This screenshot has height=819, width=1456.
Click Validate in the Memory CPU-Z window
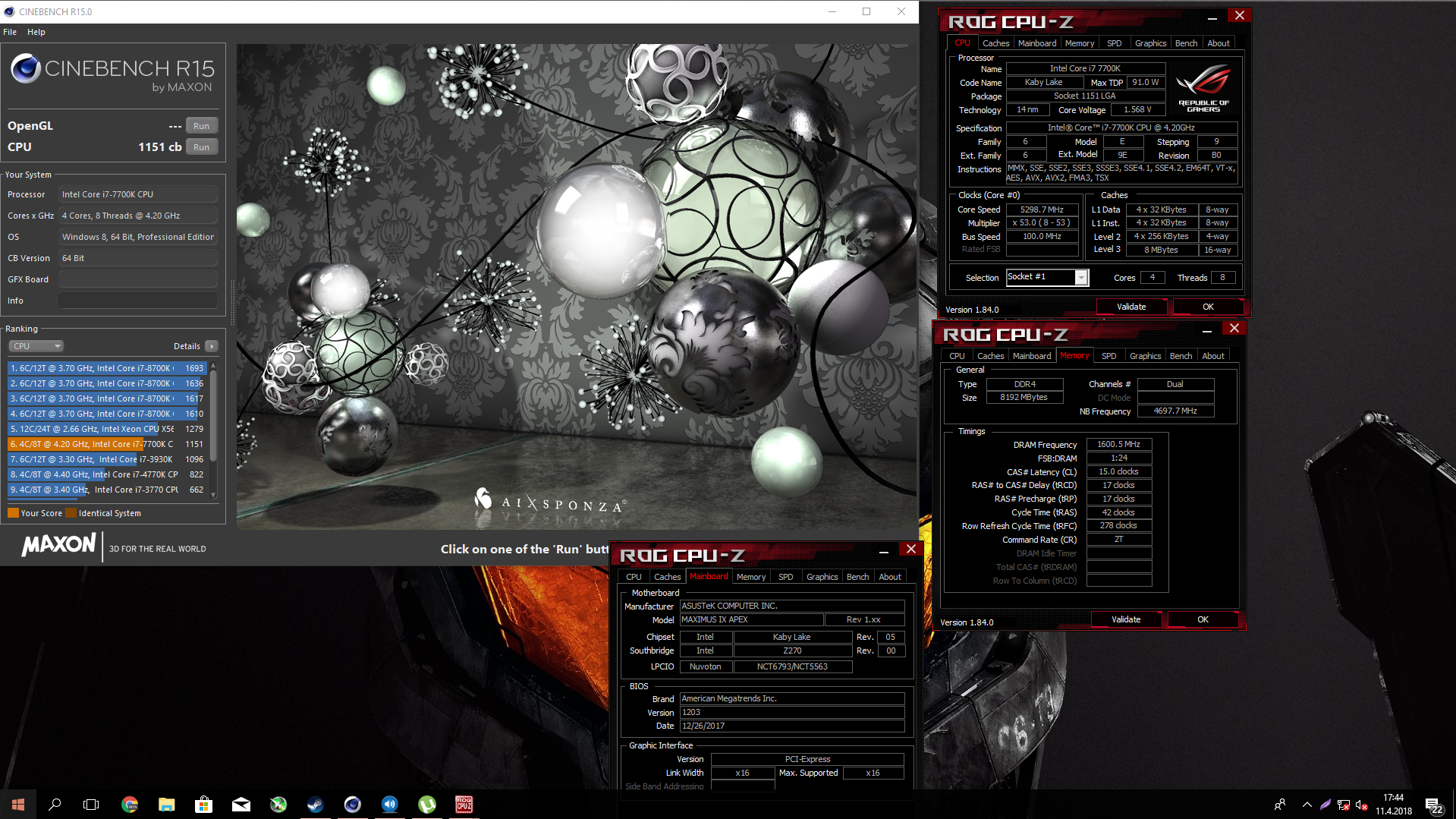[1126, 619]
